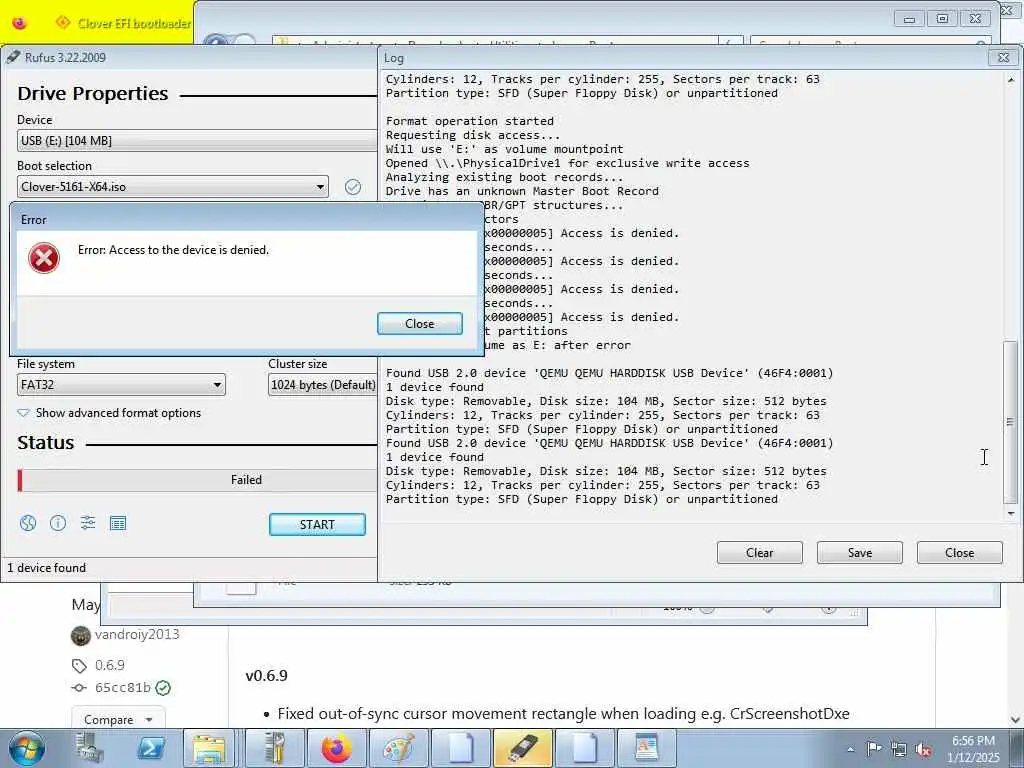This screenshot has width=1024, height=768.
Task: Maximize the background Explorer window
Action: [x=942, y=18]
